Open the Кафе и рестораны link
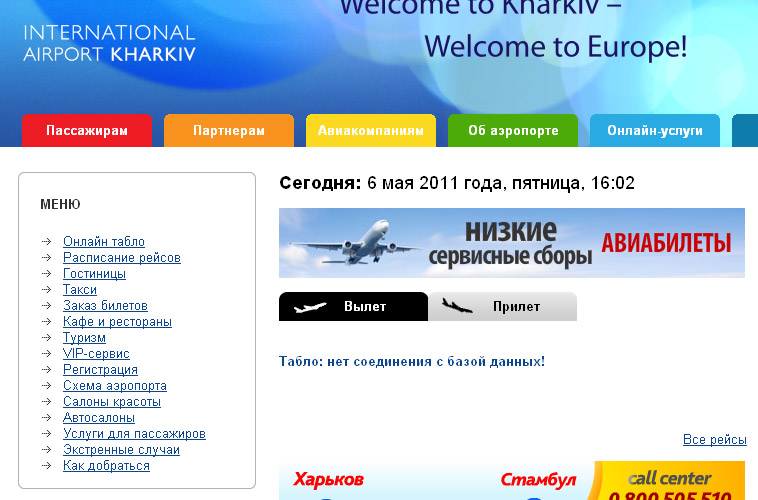 [117, 322]
